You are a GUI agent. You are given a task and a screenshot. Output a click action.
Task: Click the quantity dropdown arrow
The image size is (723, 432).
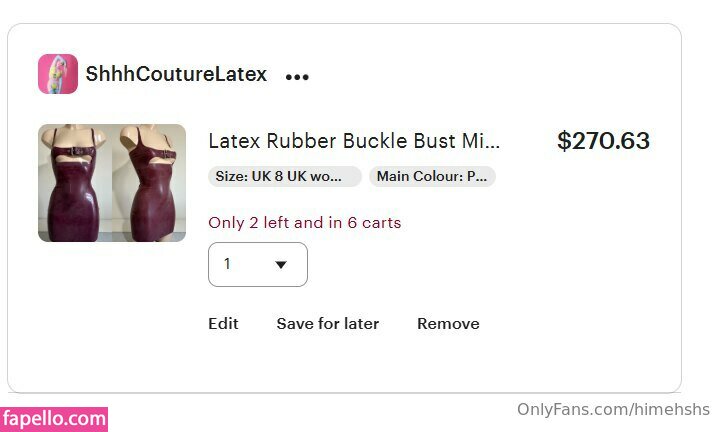[281, 265]
